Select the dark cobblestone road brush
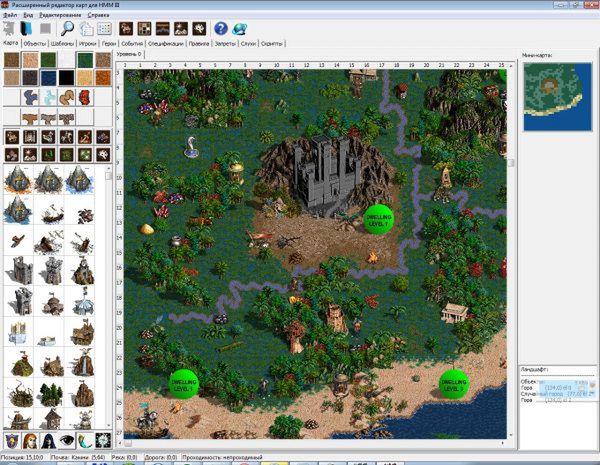 67,117
